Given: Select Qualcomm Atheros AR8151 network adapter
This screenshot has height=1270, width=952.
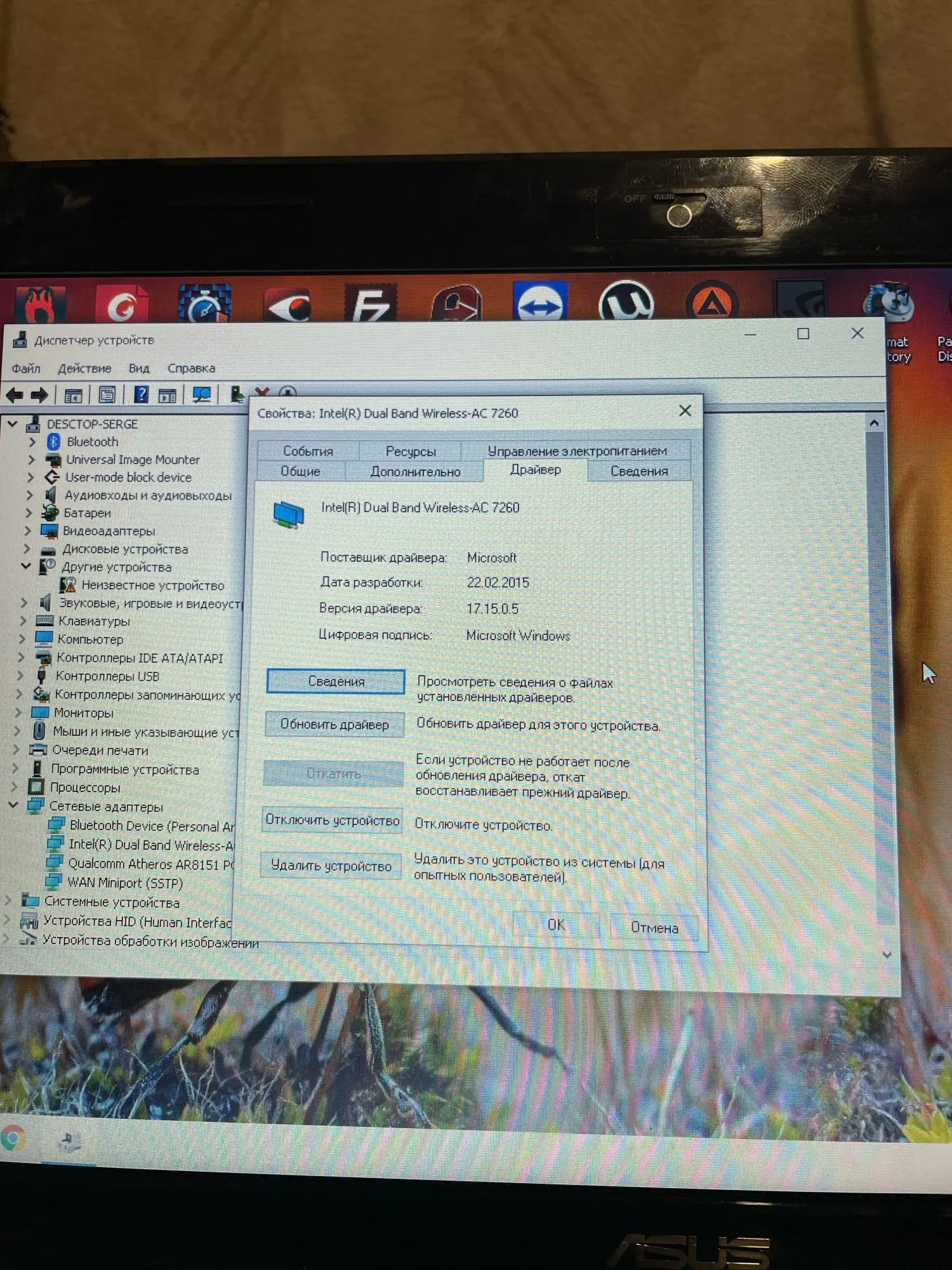Looking at the screenshot, I should [151, 864].
